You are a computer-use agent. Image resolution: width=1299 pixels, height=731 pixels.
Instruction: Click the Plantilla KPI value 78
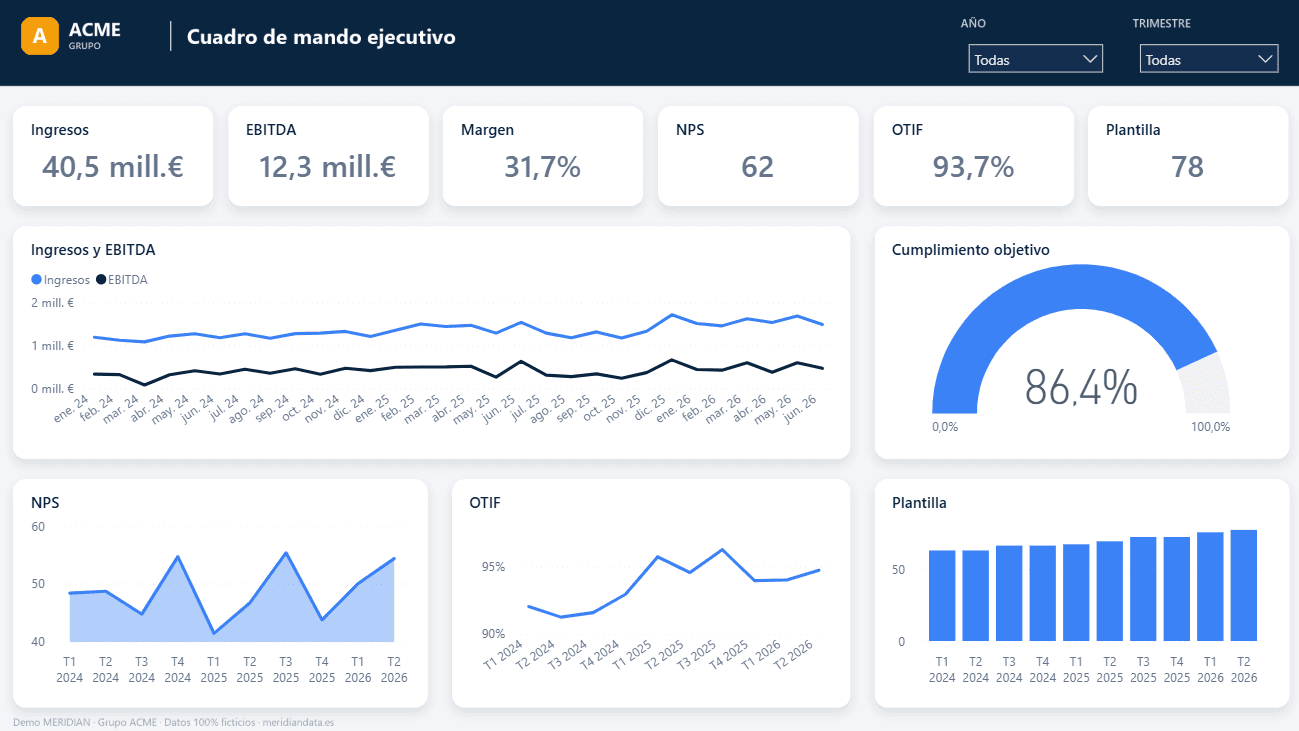click(1187, 167)
